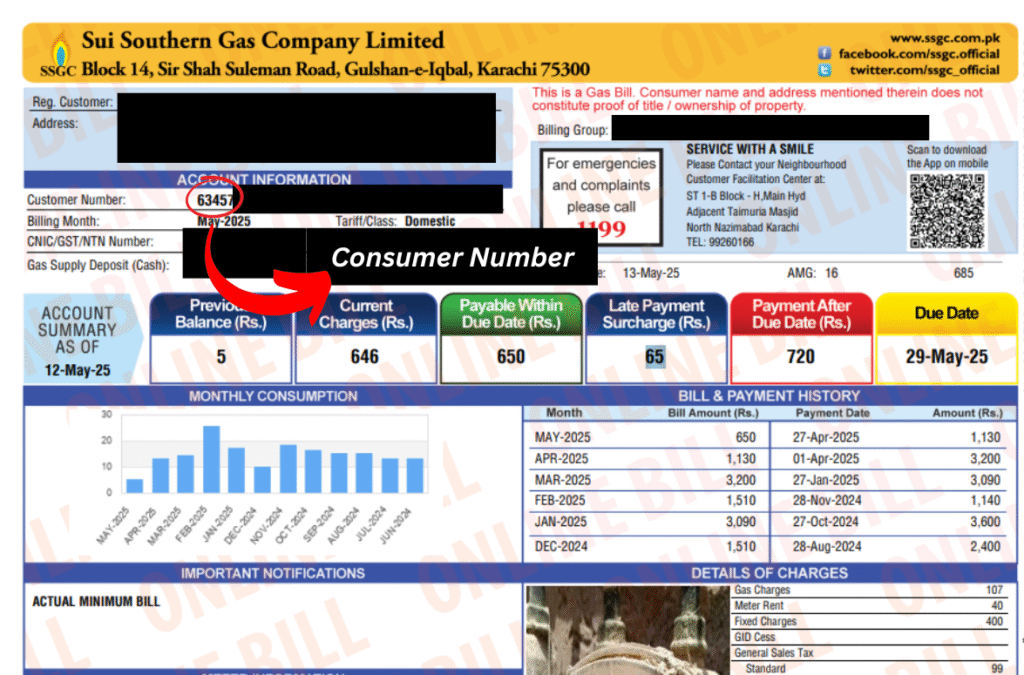The image size is (1024, 675).
Task: Click the 'JUN-2024' chart axis label
Action: pos(396,525)
